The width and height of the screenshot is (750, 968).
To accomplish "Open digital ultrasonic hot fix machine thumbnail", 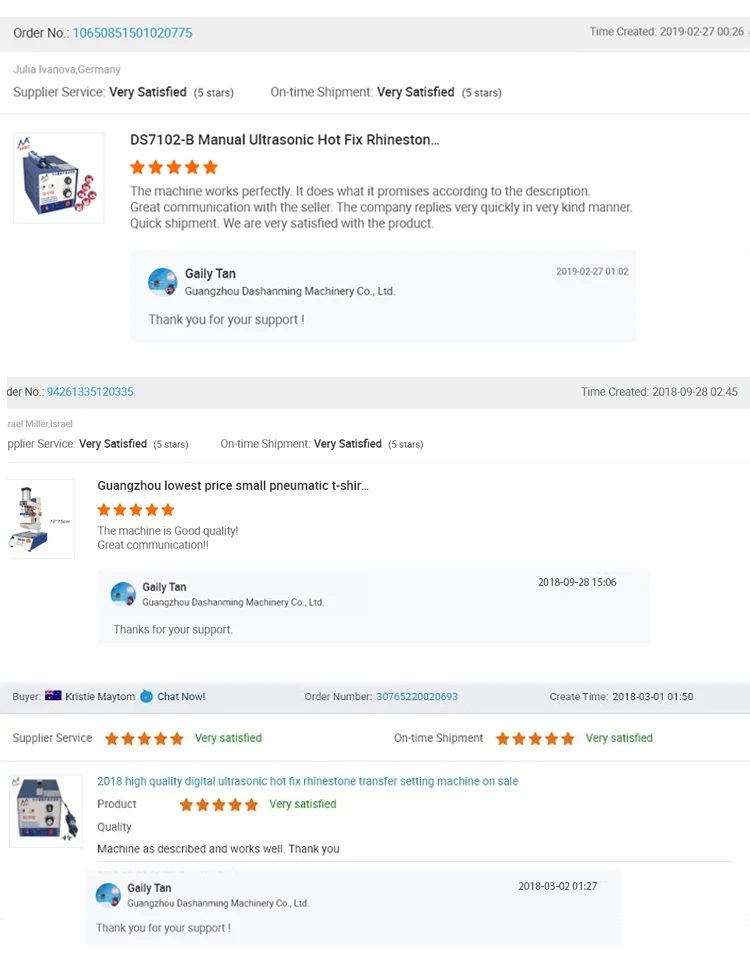I will pyautogui.click(x=46, y=811).
